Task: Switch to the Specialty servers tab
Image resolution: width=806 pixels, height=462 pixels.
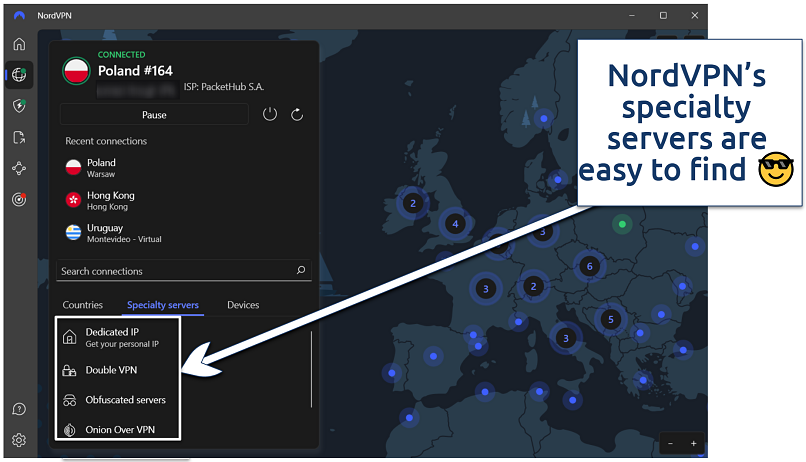Action: 163,305
